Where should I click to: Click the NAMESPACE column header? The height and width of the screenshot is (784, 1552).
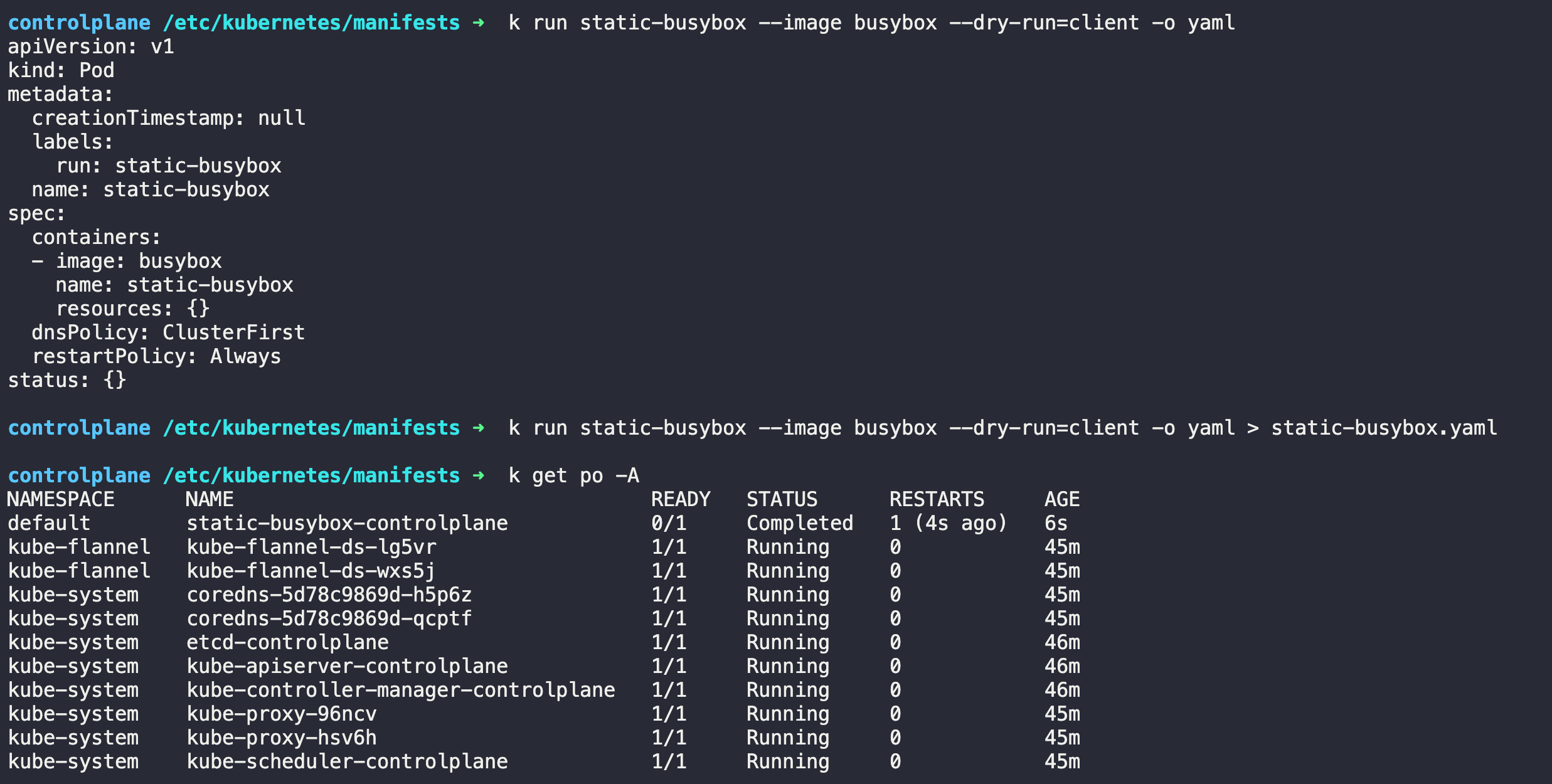61,499
